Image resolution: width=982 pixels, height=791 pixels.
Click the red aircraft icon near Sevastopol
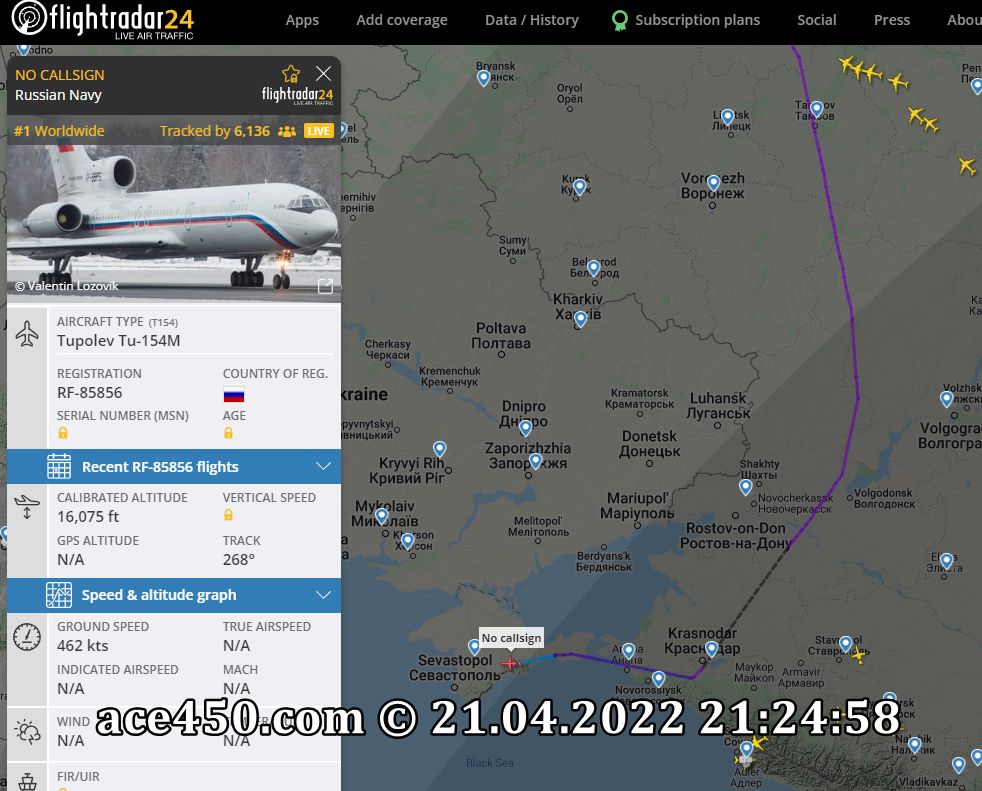coord(510,663)
